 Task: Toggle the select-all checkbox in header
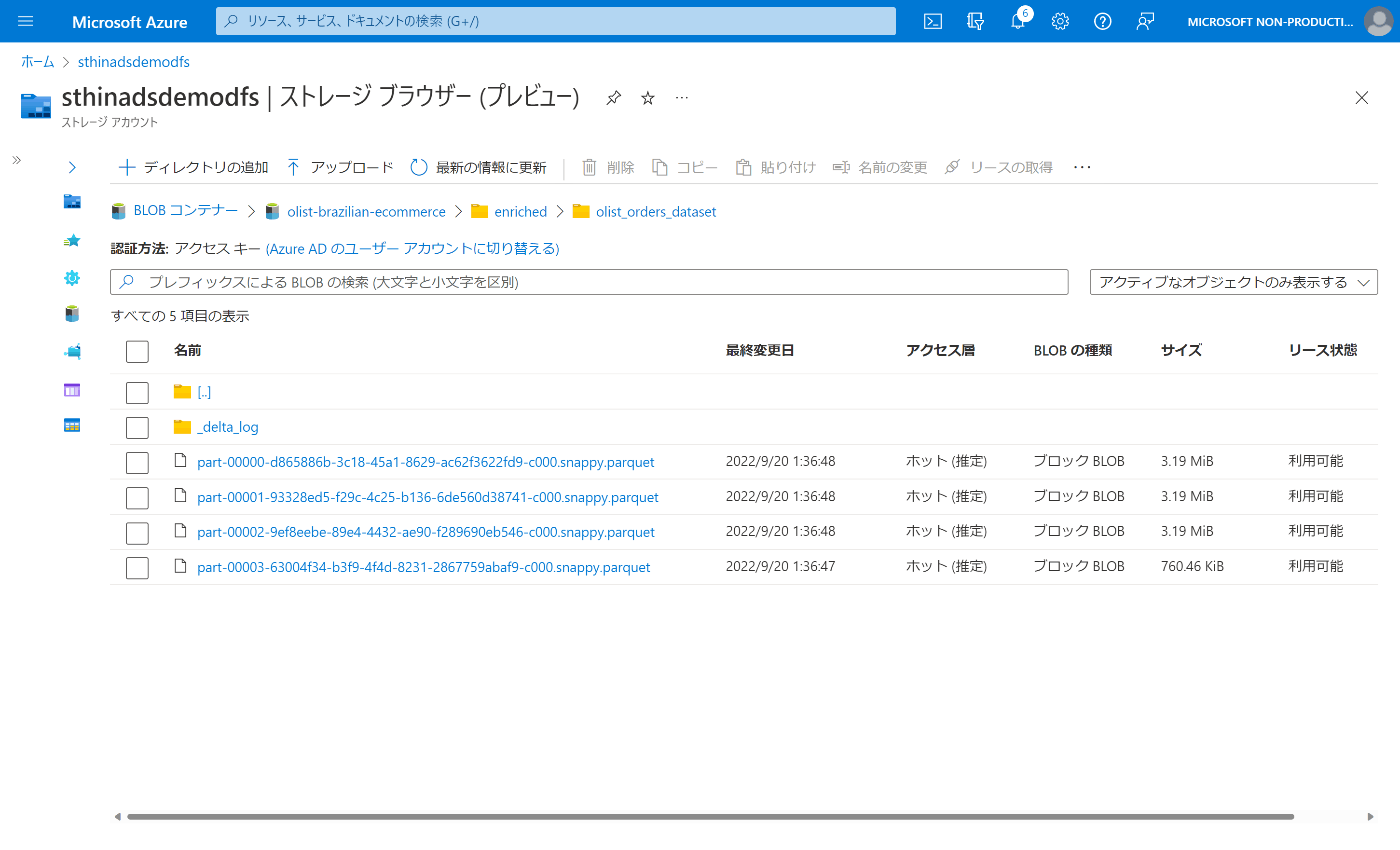tap(137, 351)
